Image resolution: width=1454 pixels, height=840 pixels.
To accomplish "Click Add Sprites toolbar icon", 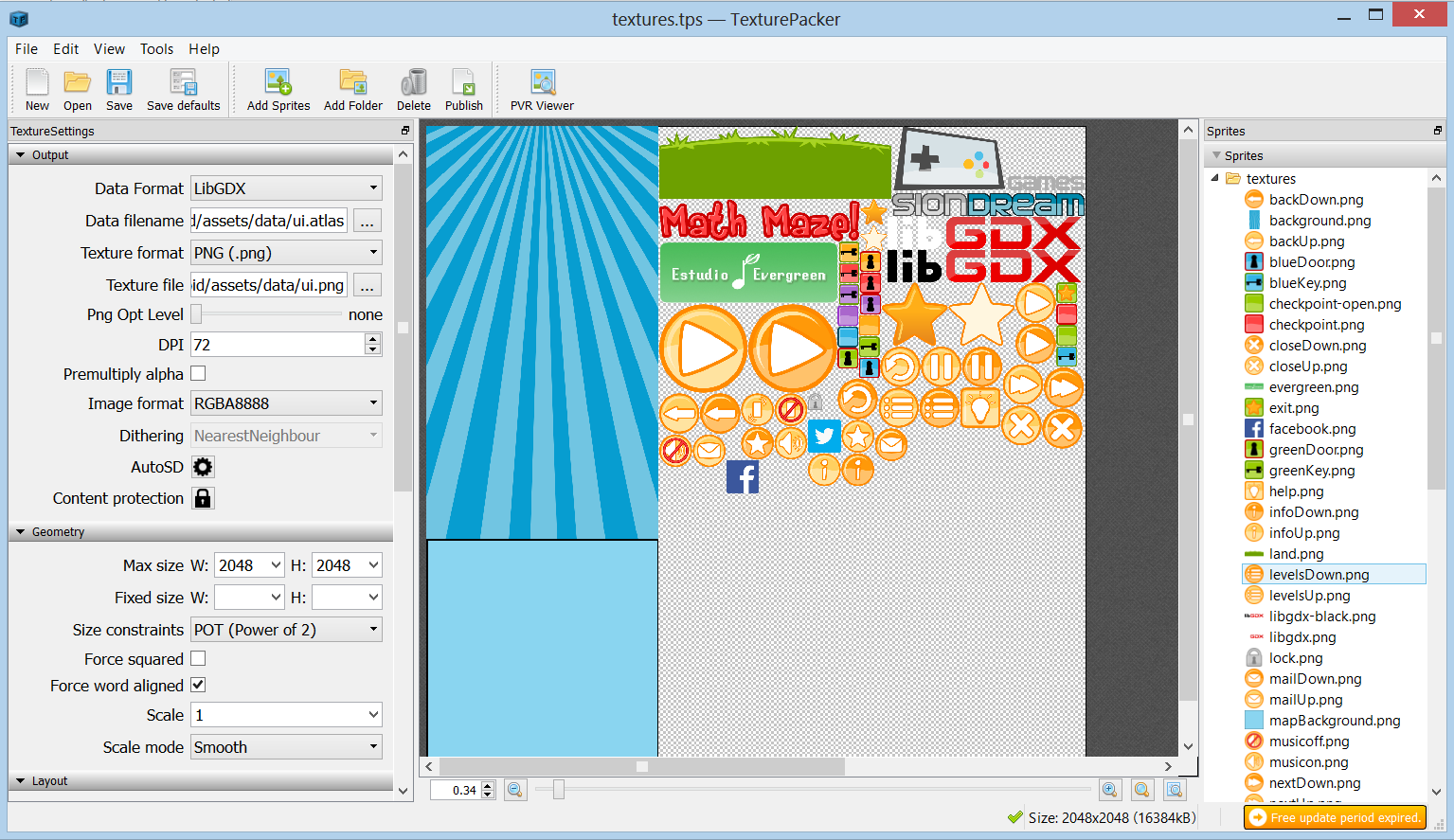I will coord(278,90).
